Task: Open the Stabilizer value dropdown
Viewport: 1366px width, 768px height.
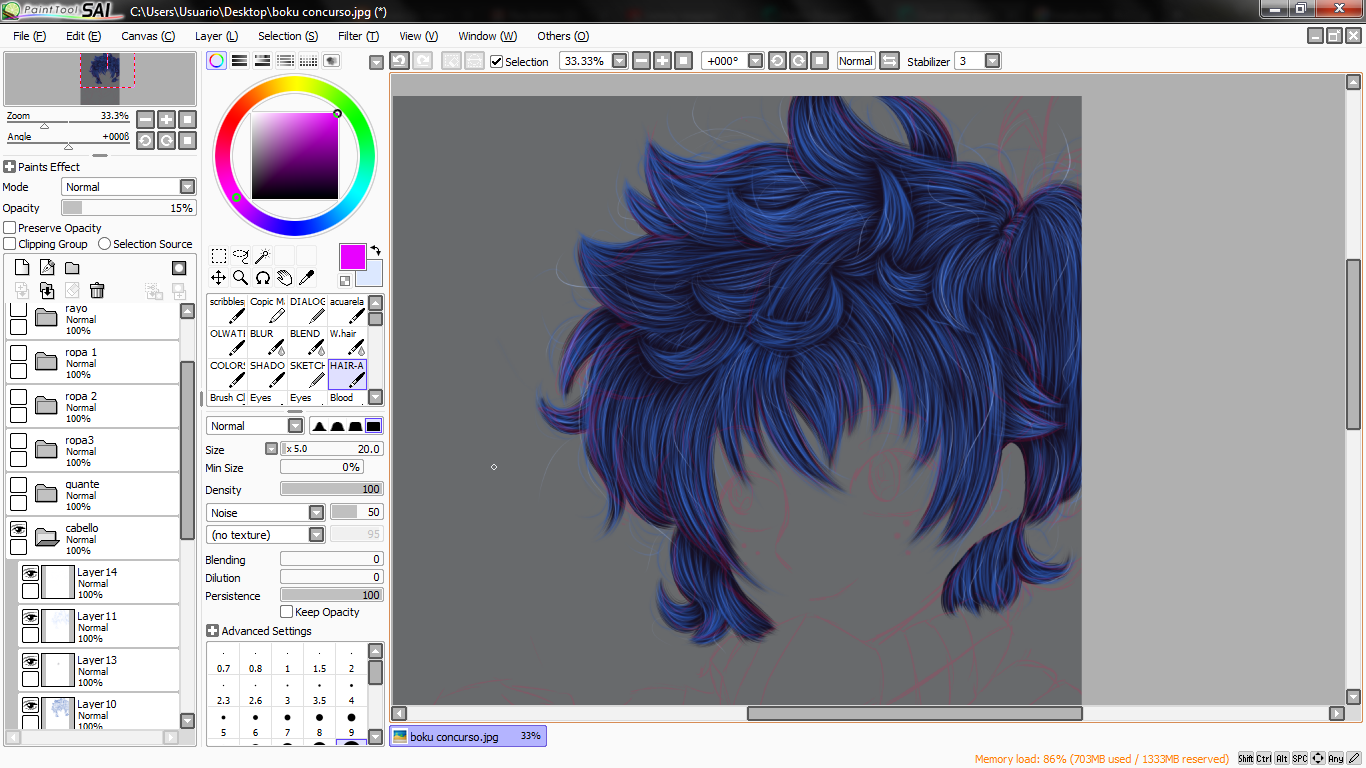Action: 992,61
